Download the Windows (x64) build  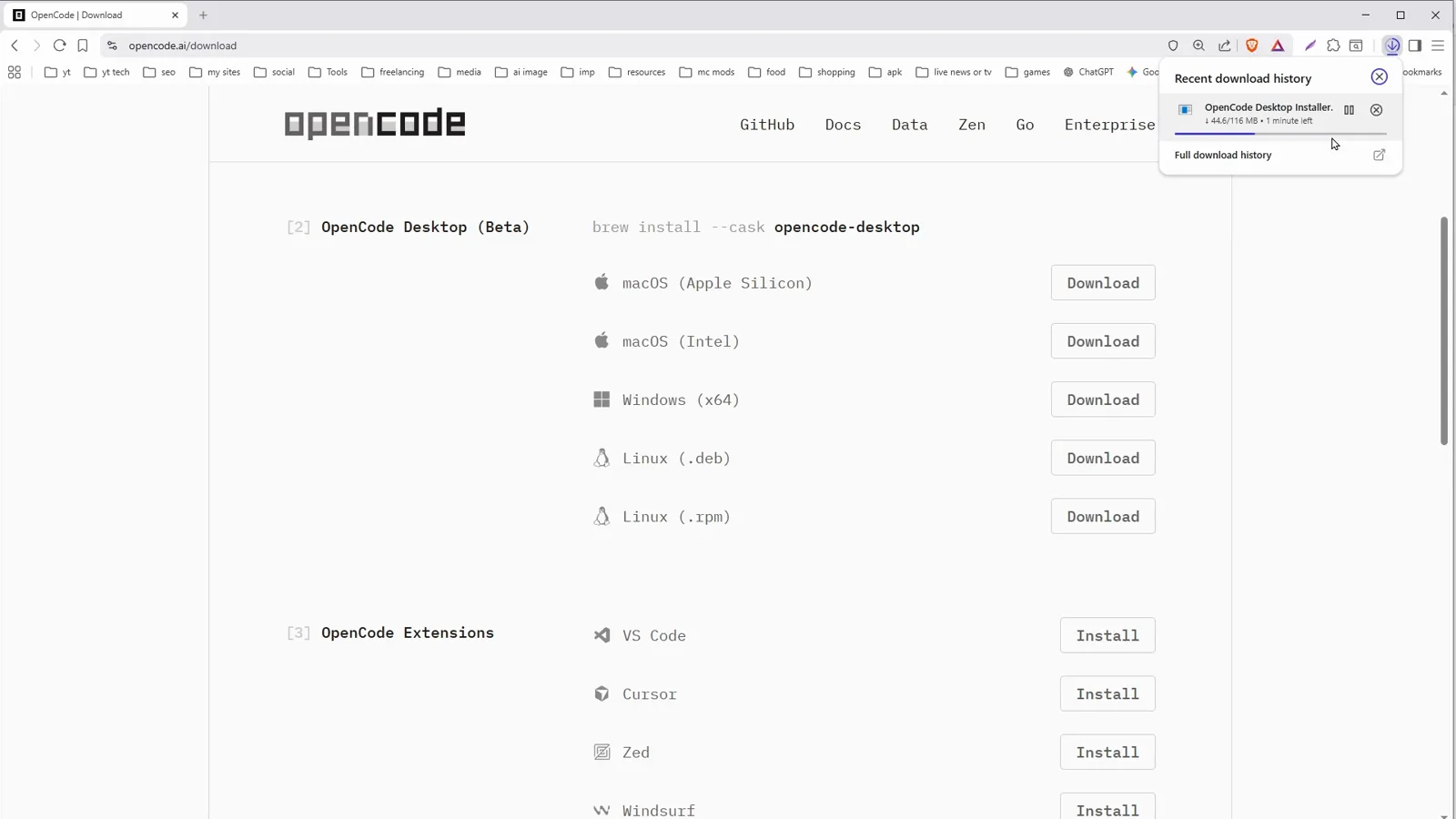tap(1103, 399)
